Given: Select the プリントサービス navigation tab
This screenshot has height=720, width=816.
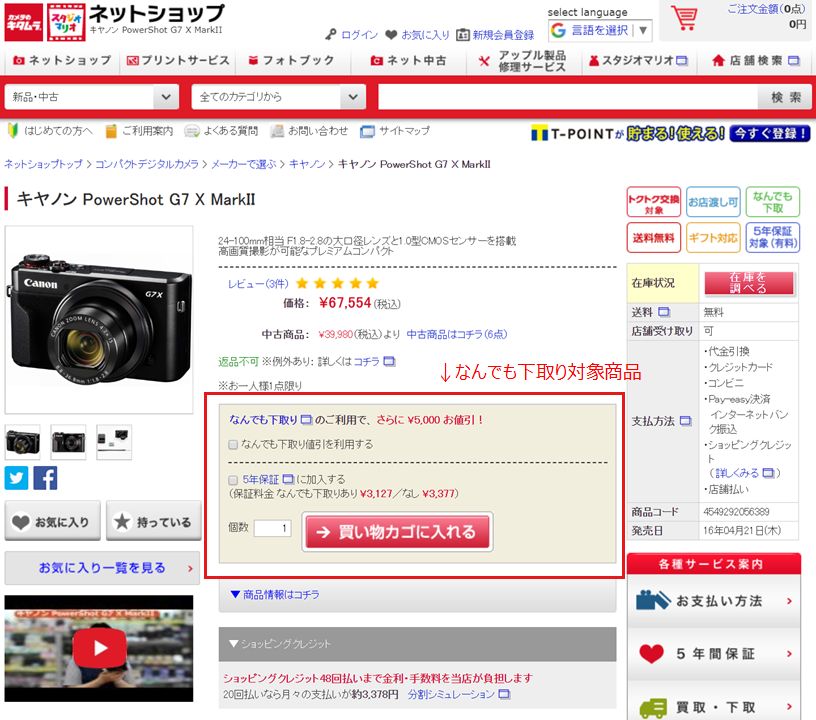Looking at the screenshot, I should pos(178,60).
